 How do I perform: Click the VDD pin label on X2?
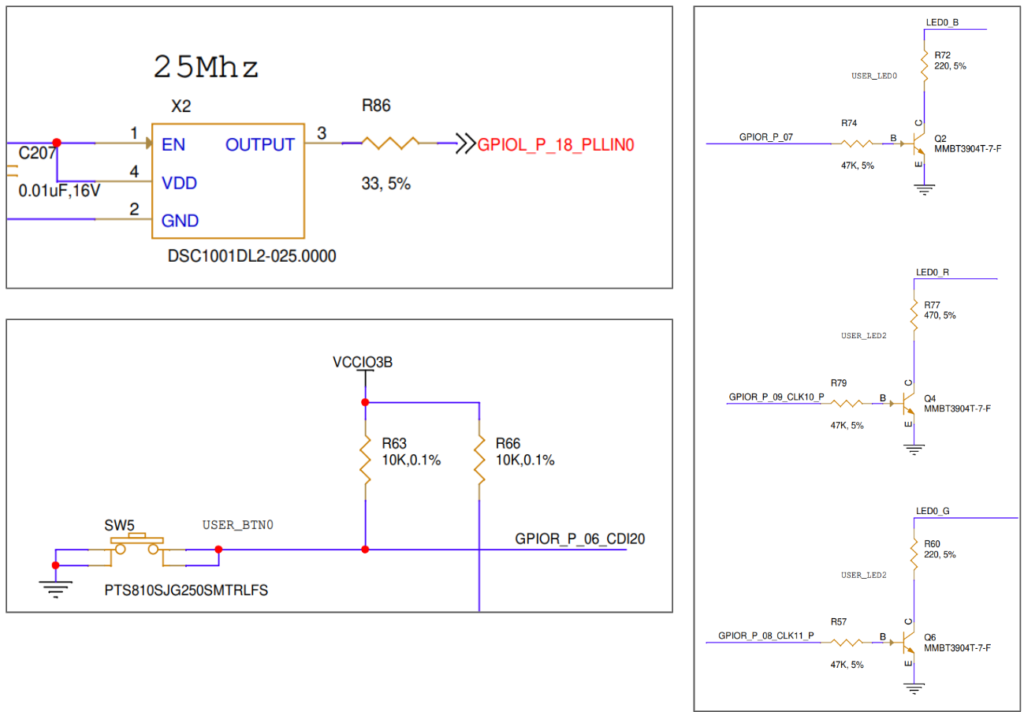coord(180,183)
